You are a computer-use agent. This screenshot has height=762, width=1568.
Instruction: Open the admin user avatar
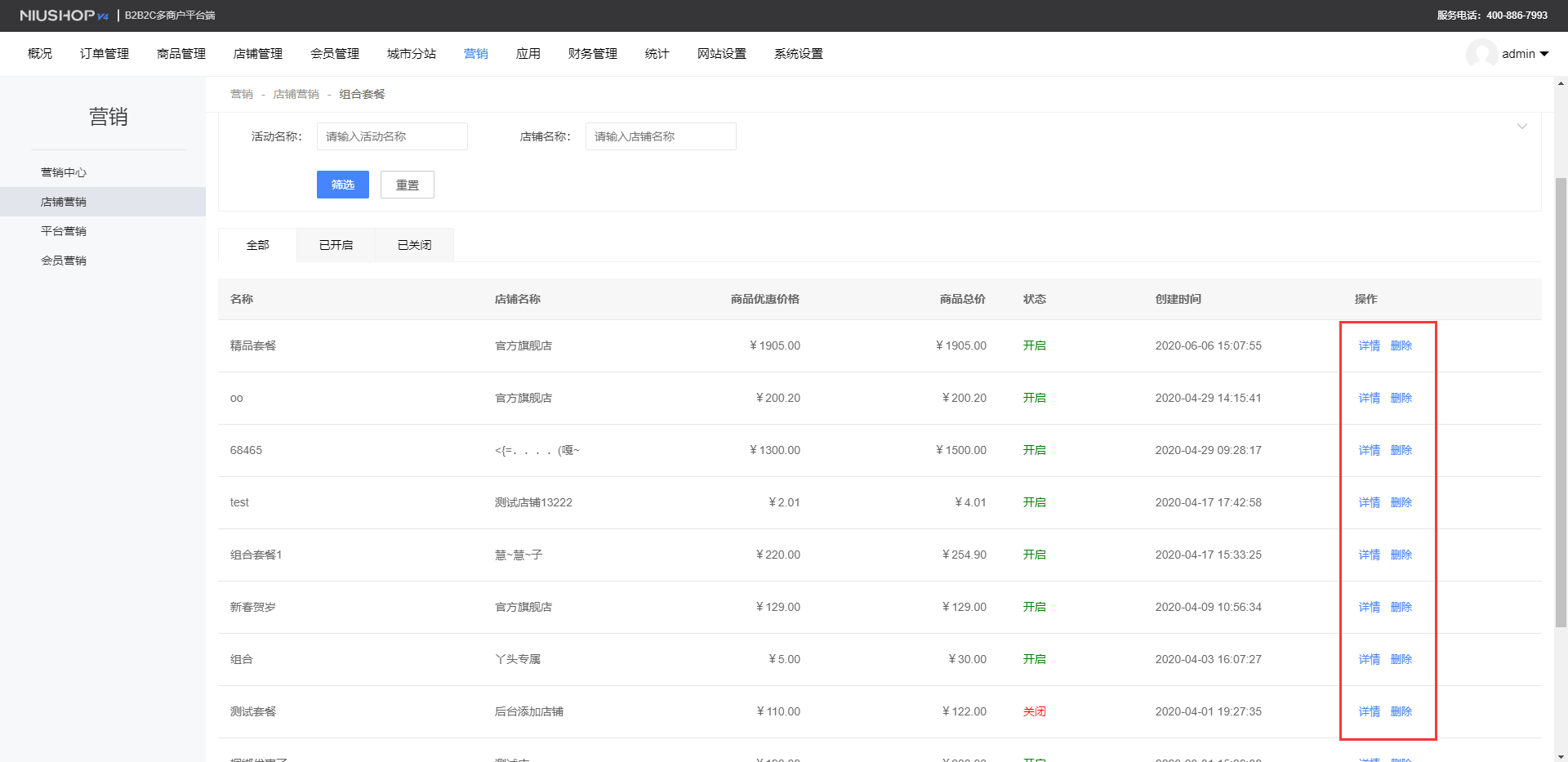[1481, 54]
